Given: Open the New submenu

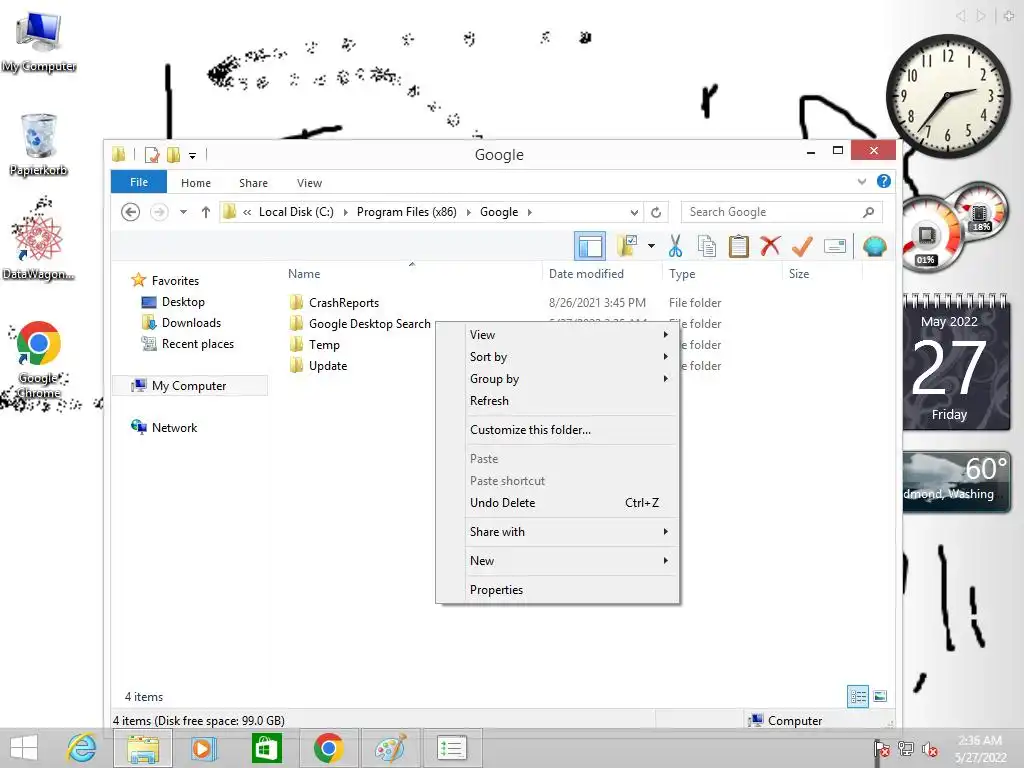Looking at the screenshot, I should (569, 561).
